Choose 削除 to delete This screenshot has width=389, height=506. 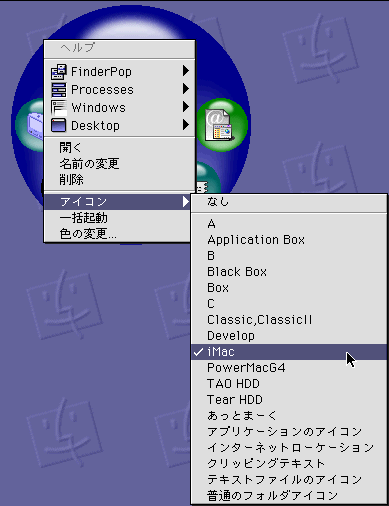point(119,180)
